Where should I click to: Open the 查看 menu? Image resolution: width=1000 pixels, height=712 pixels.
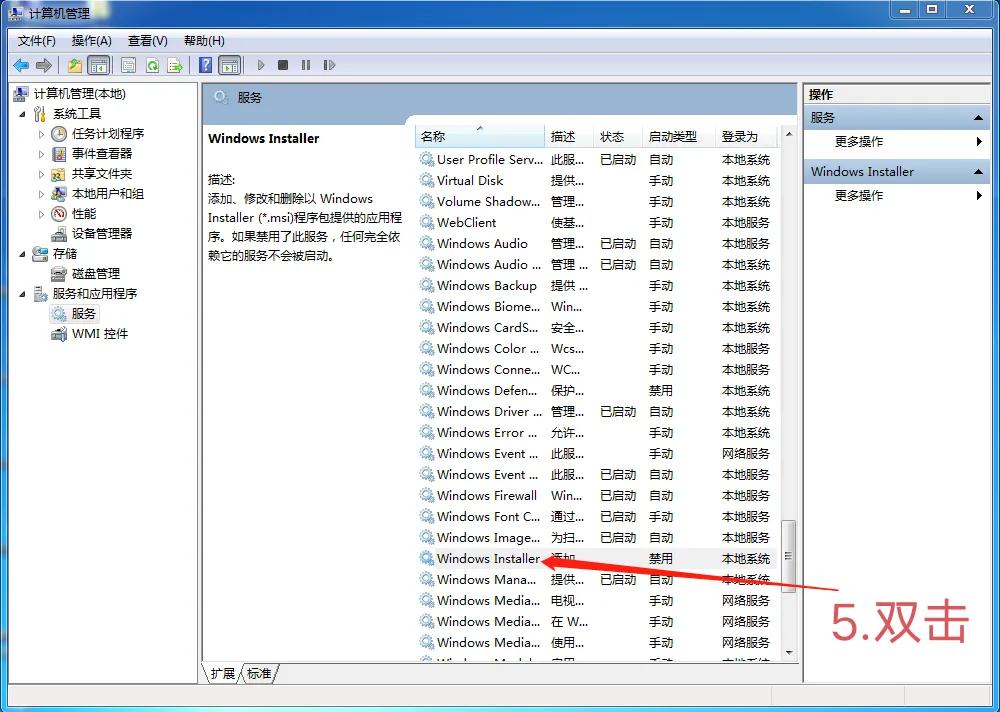pyautogui.click(x=145, y=41)
